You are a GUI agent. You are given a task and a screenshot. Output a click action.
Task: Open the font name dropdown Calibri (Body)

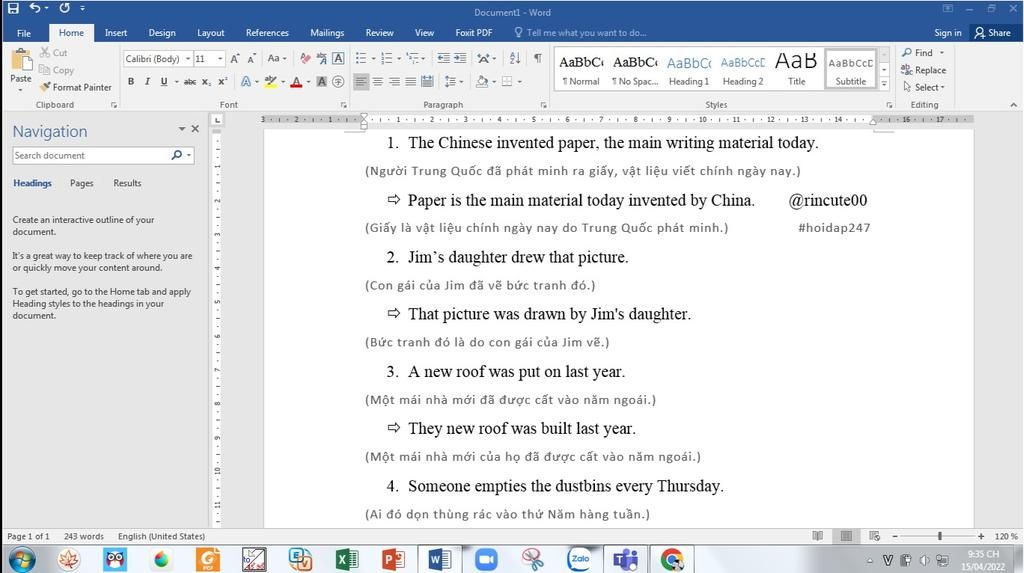[188, 59]
